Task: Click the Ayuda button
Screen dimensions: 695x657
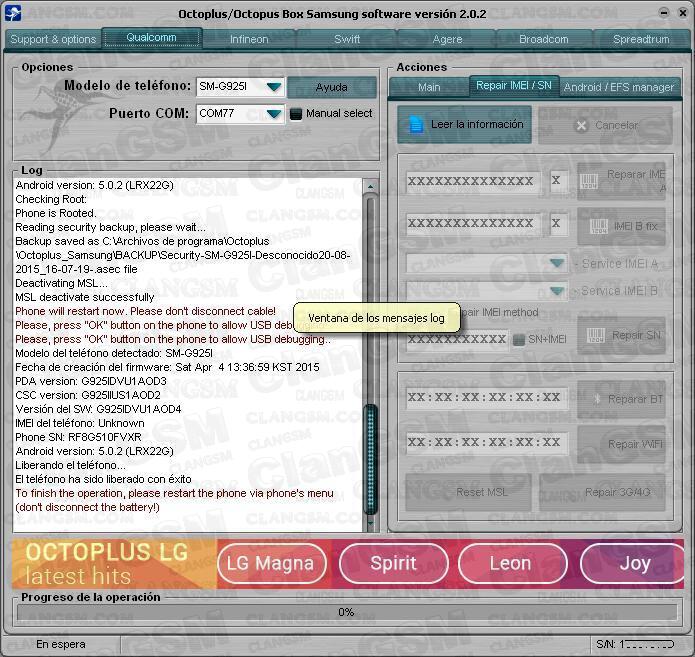Action: click(332, 87)
